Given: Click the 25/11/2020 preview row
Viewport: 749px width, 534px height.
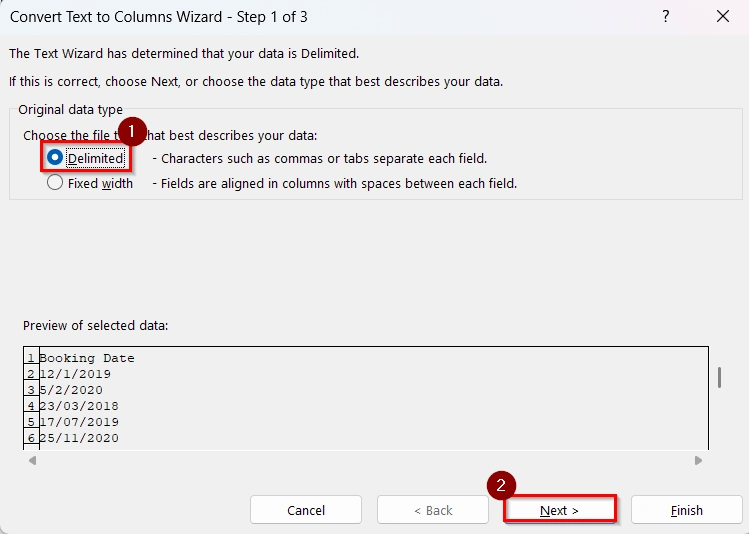Looking at the screenshot, I should click(78, 438).
